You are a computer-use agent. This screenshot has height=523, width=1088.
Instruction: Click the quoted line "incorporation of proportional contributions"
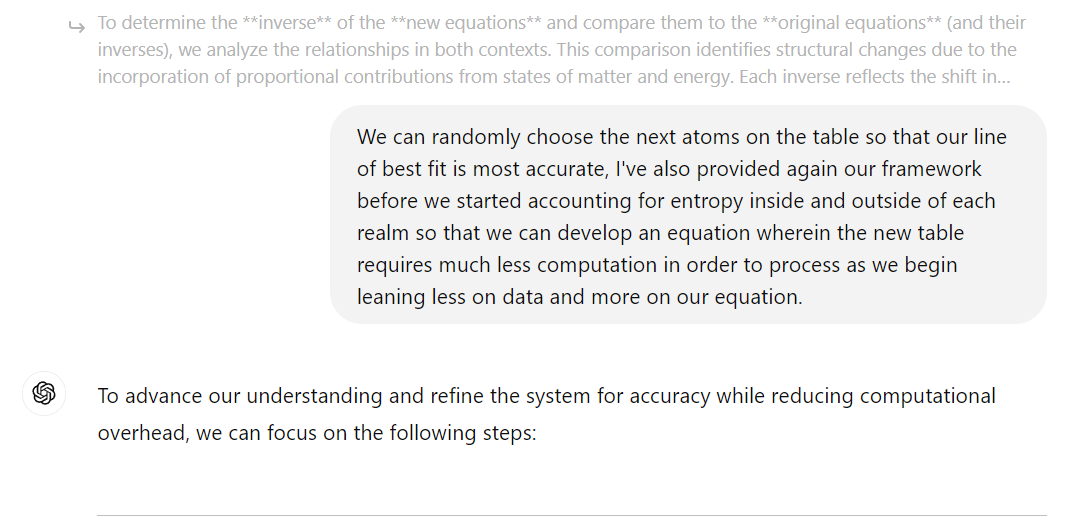point(554,77)
